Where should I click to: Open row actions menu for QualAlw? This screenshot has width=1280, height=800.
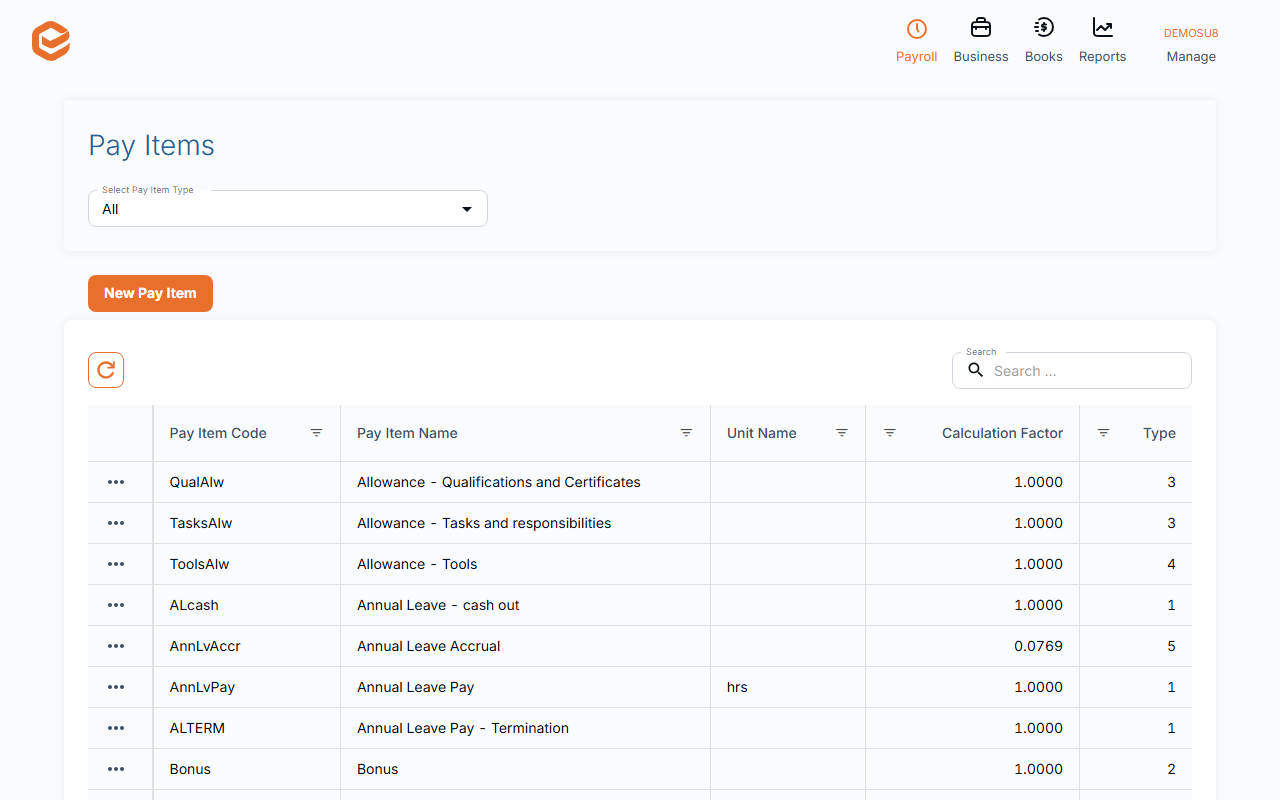pyautogui.click(x=116, y=482)
